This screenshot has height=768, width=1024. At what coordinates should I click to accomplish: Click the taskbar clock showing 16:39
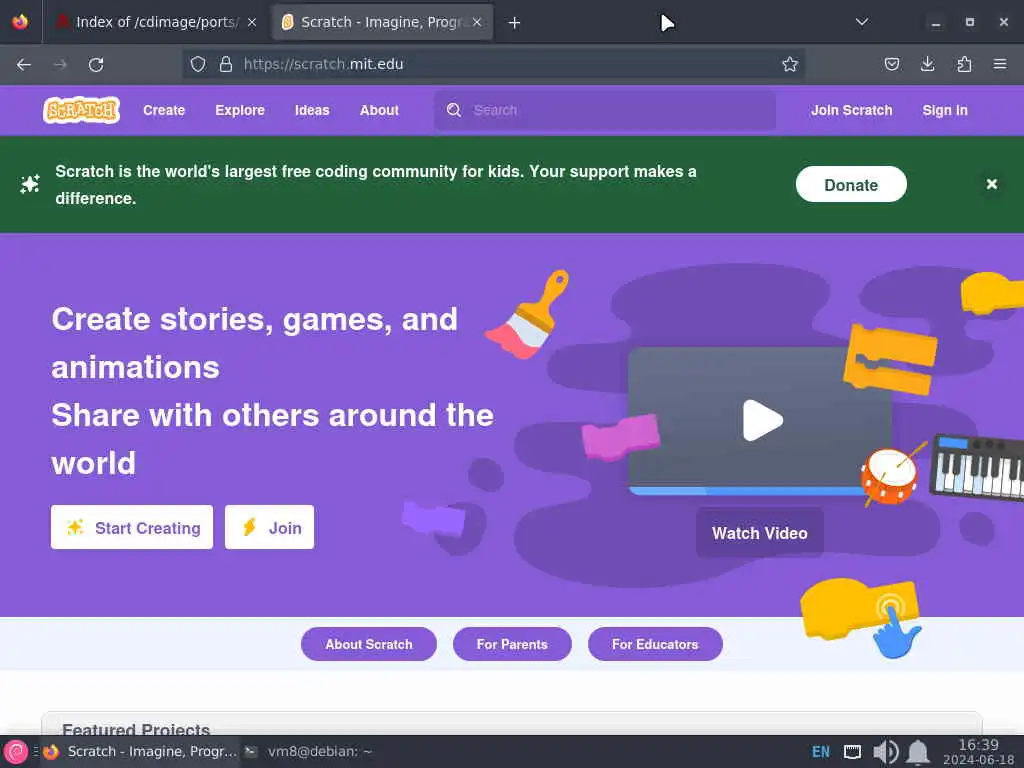[x=978, y=752]
